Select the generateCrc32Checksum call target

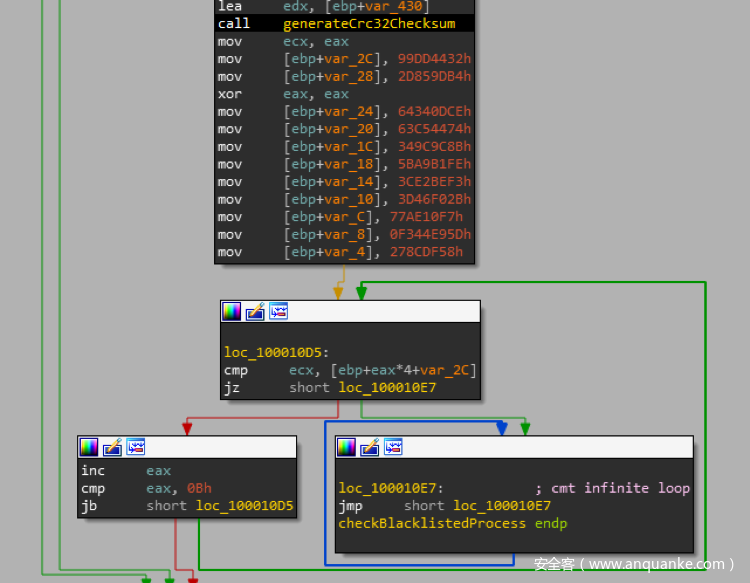coord(369,23)
